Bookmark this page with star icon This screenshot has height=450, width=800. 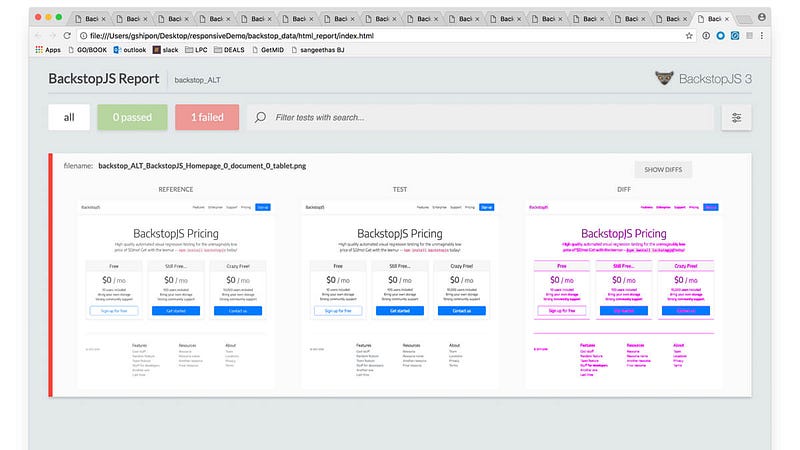point(689,36)
